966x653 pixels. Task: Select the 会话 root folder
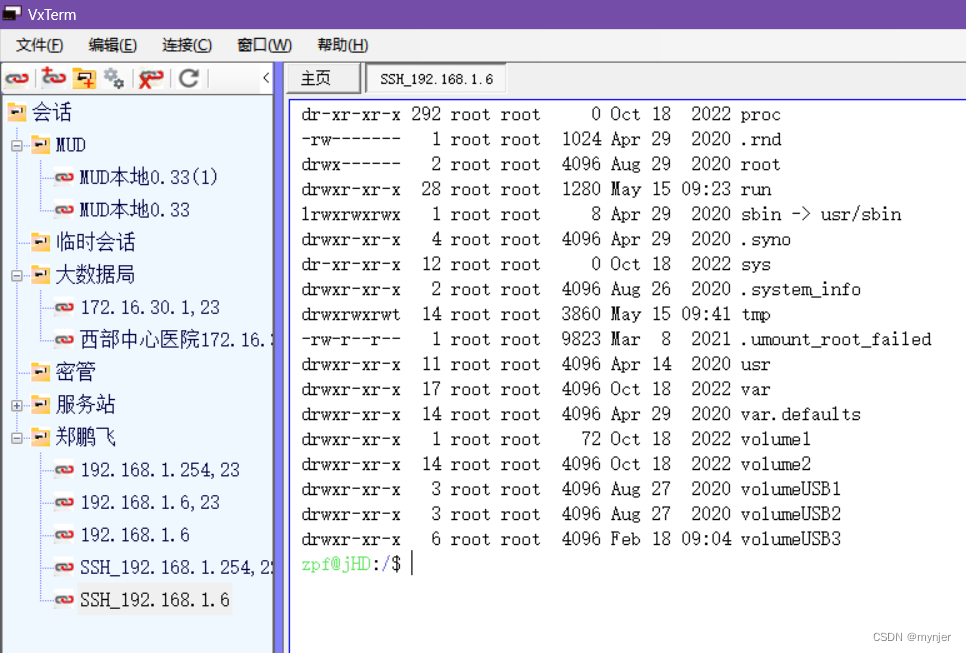(x=52, y=112)
